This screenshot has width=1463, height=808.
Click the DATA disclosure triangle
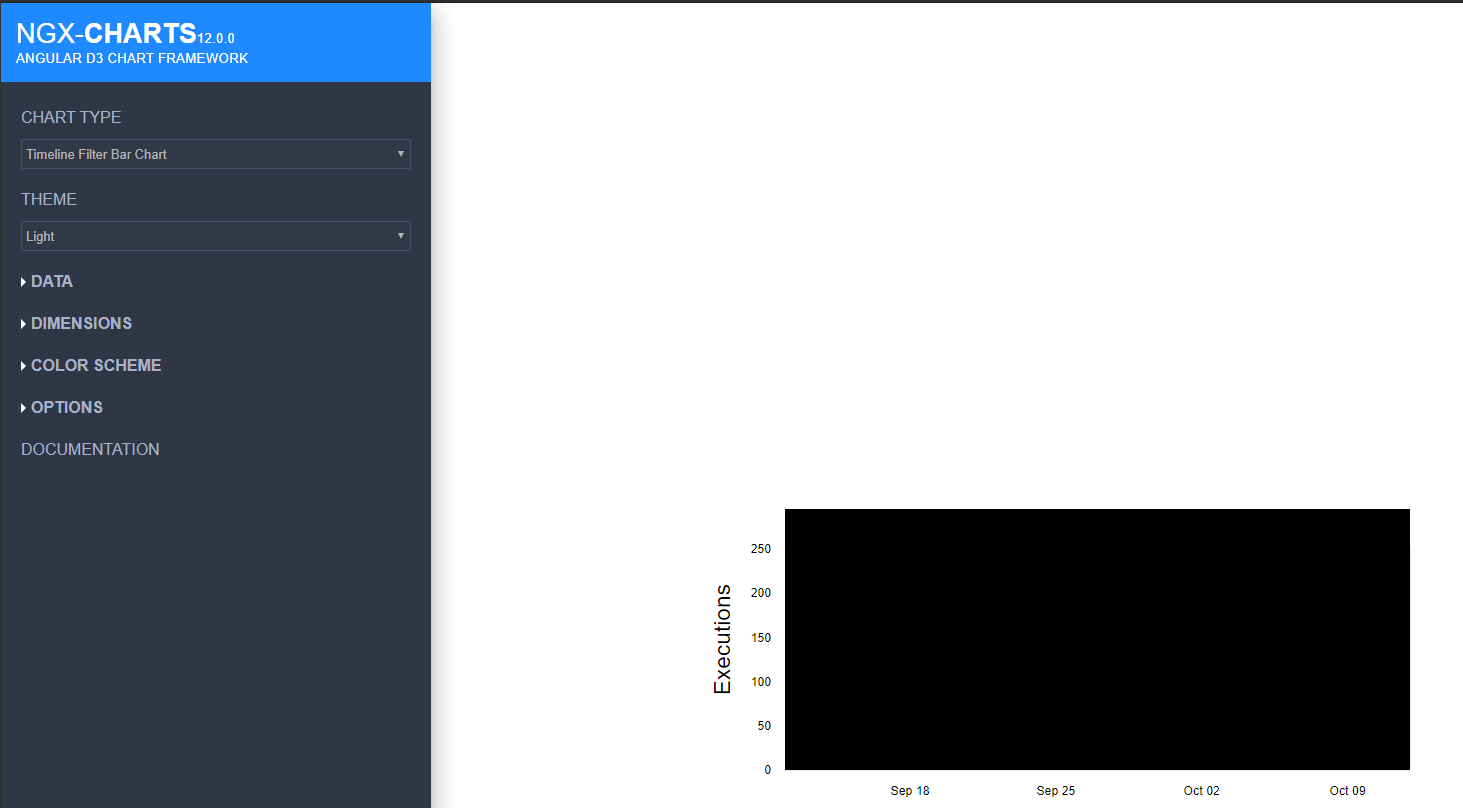(x=22, y=281)
